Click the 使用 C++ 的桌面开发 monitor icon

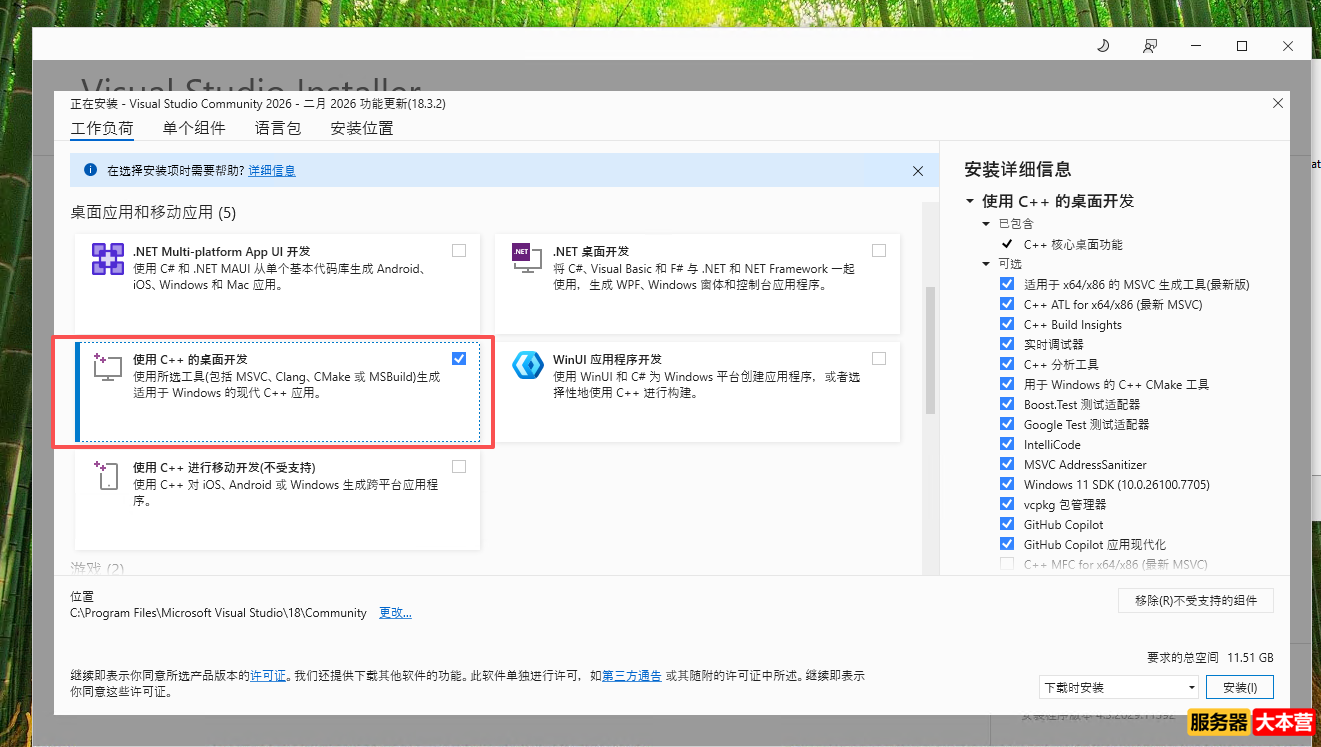[x=107, y=366]
